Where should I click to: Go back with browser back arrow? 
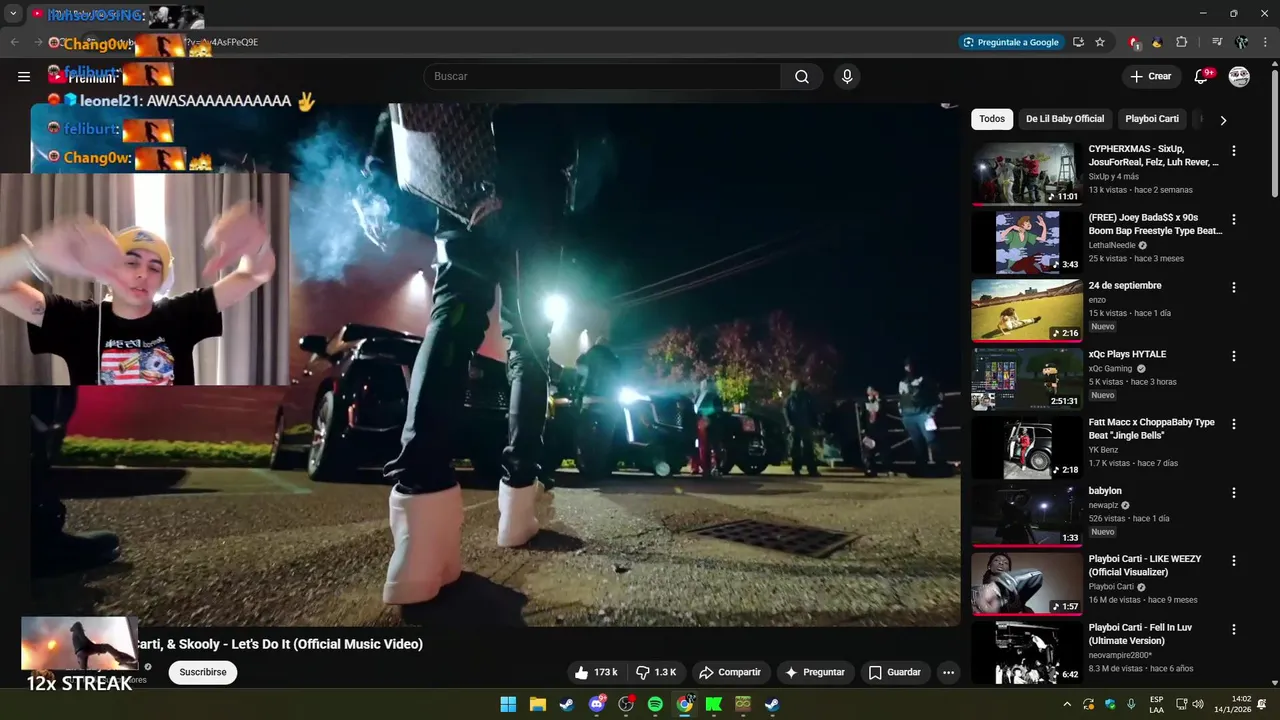click(14, 42)
